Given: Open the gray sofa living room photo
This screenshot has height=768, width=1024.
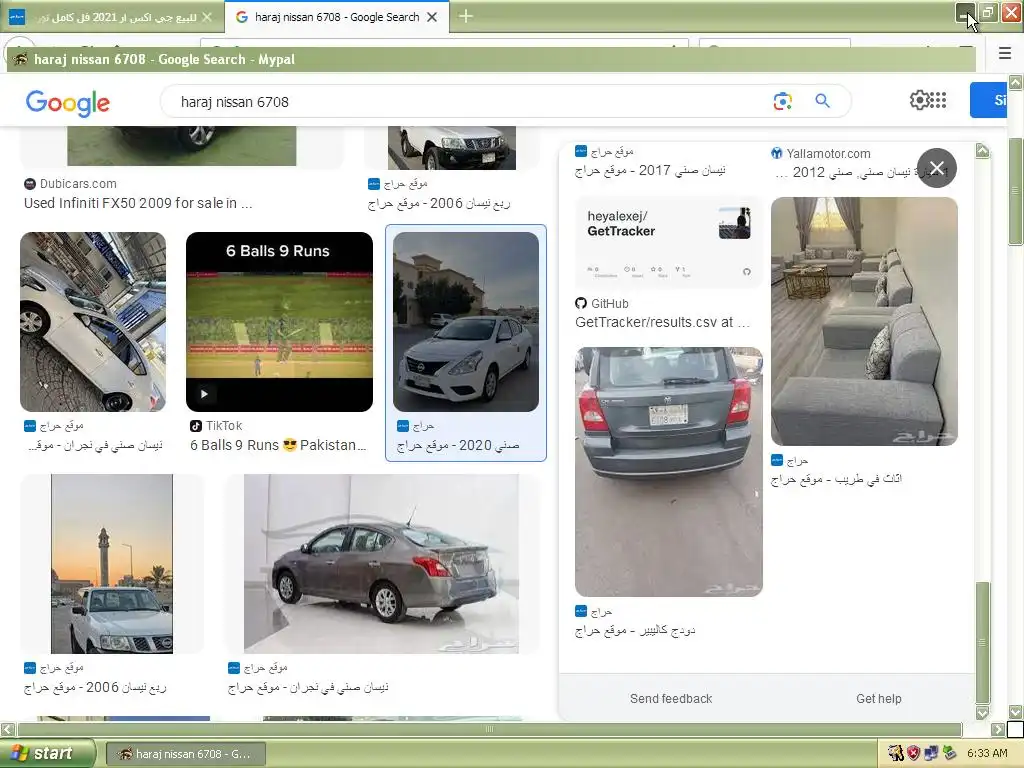Looking at the screenshot, I should [864, 321].
